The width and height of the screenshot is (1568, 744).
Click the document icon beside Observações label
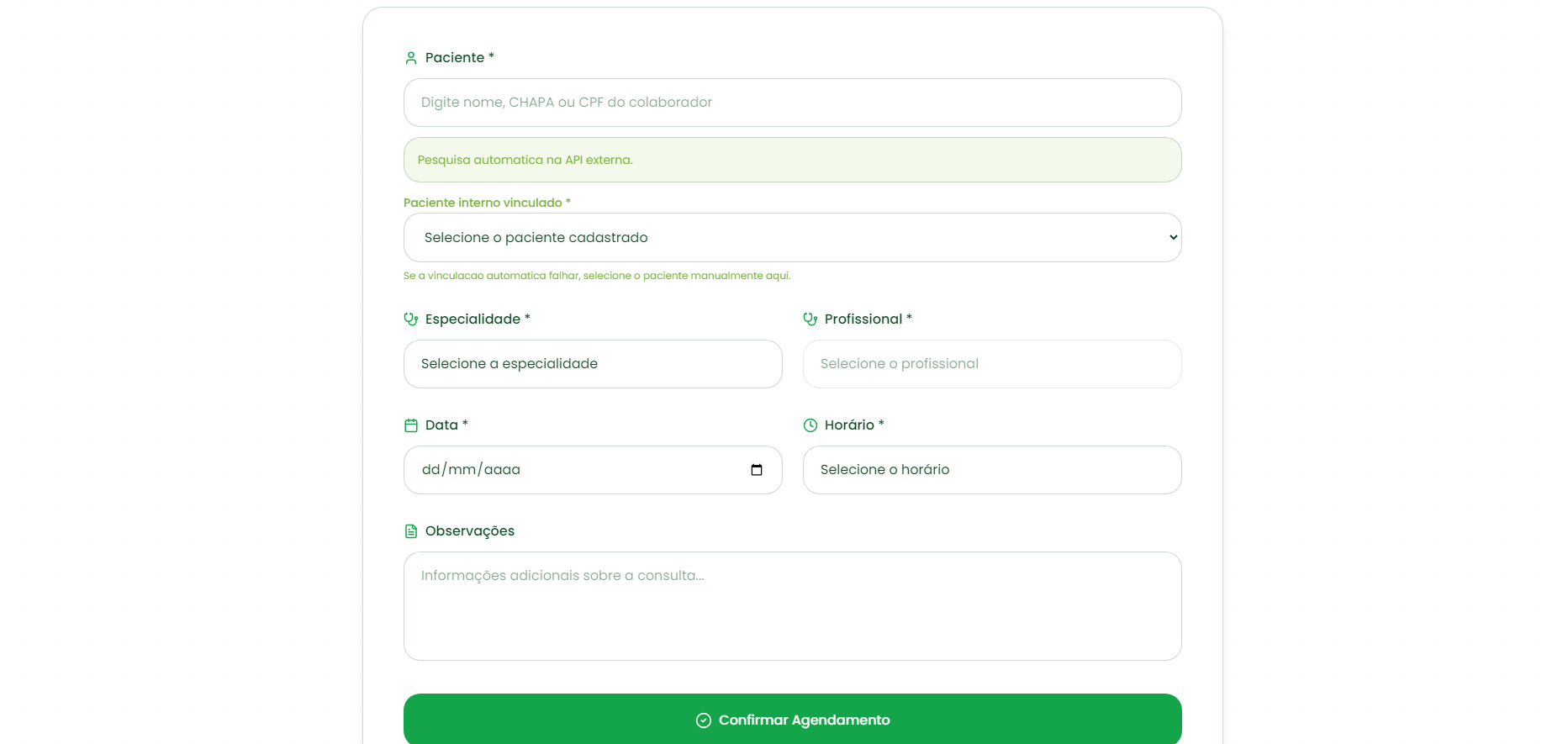[411, 531]
